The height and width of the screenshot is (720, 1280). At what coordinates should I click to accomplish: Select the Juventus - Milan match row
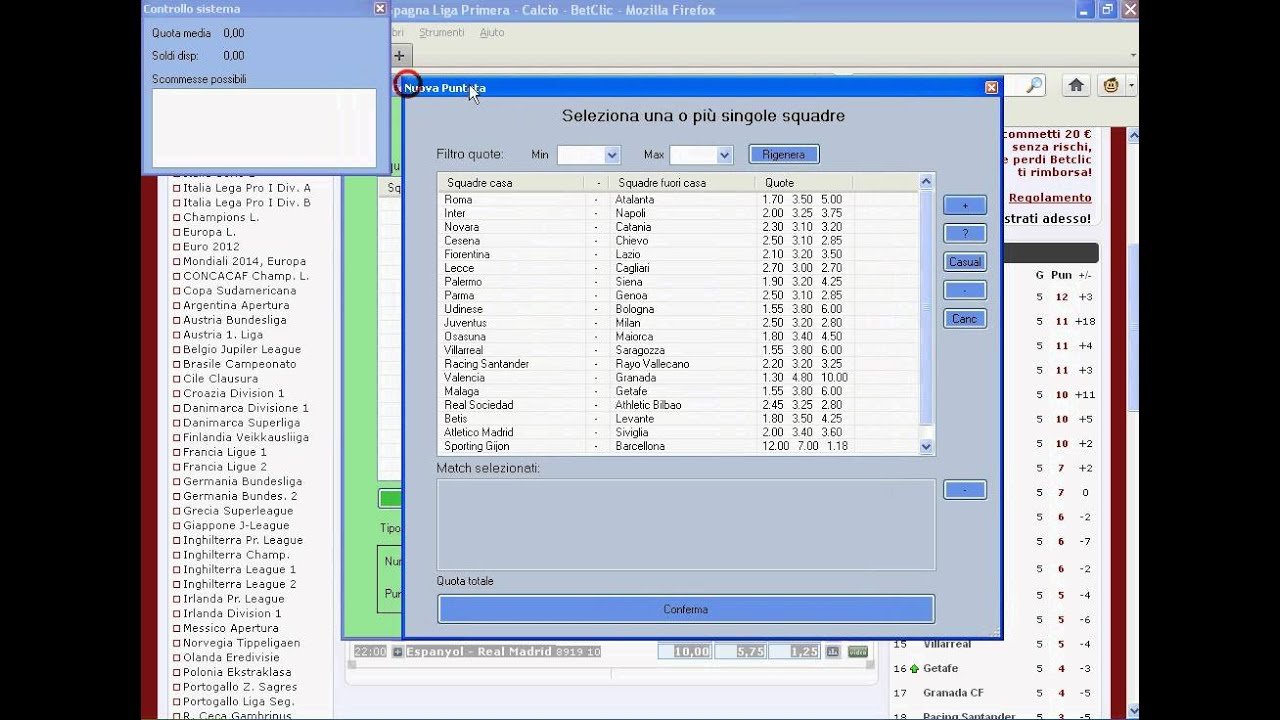point(678,323)
